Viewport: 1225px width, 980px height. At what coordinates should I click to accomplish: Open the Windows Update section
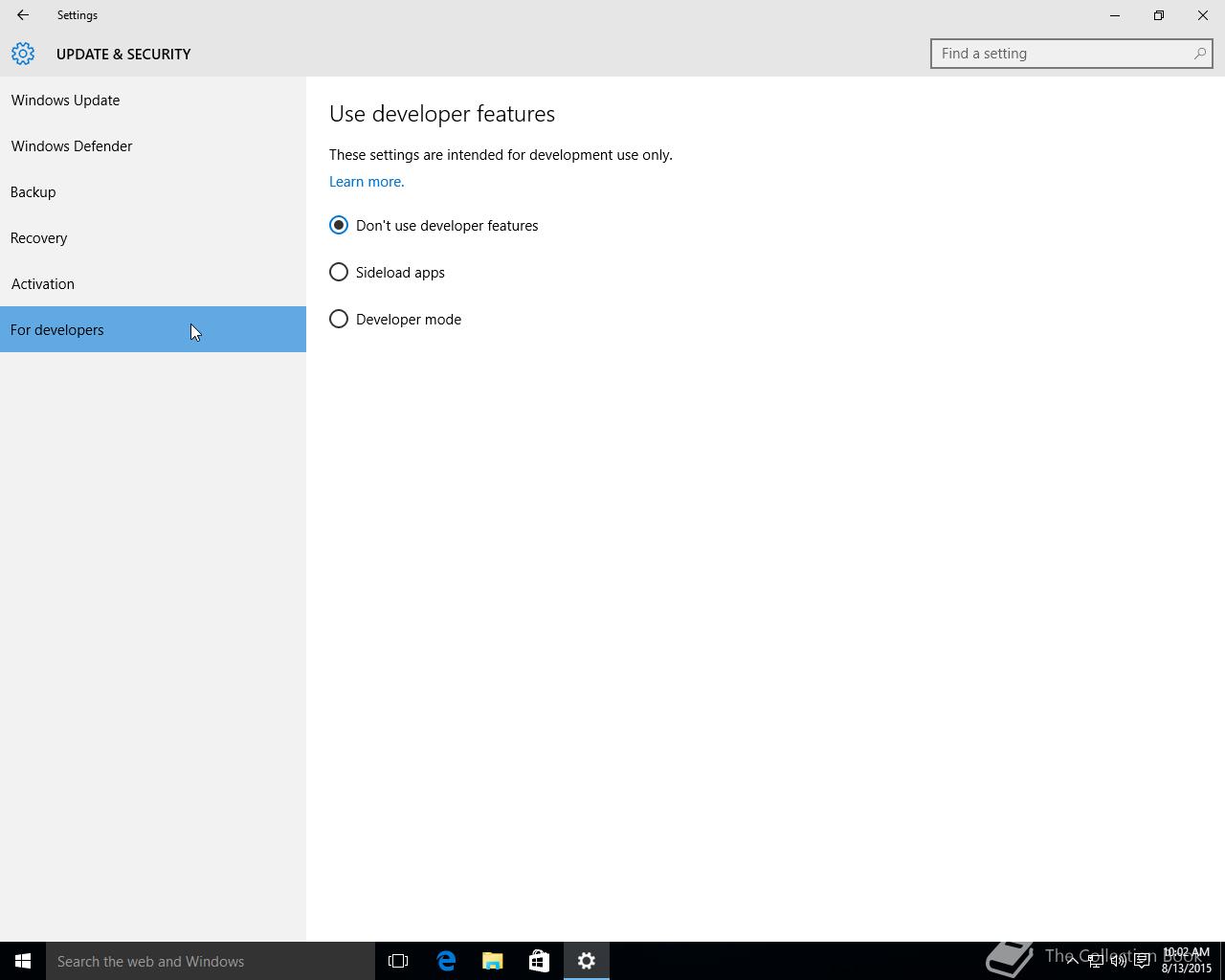(x=153, y=100)
